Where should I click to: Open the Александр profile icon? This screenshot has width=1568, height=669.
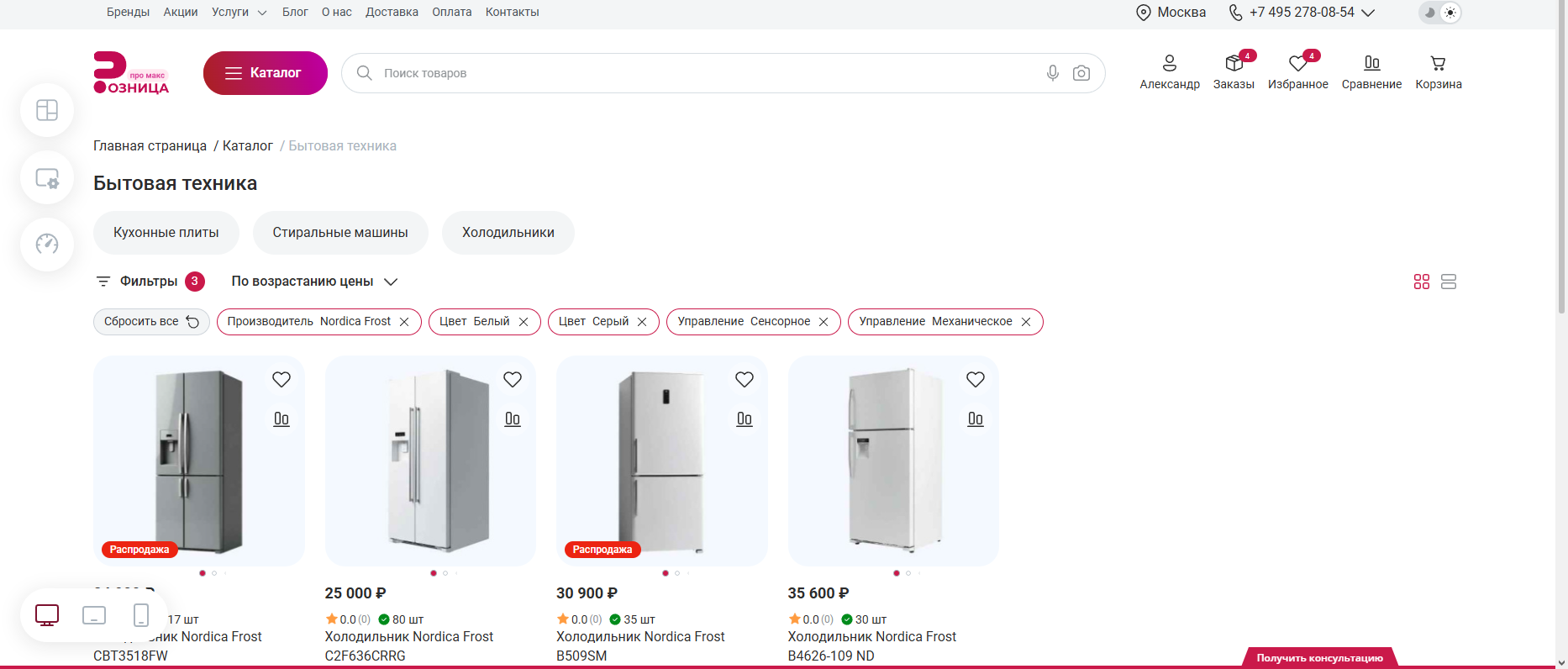click(x=1170, y=72)
